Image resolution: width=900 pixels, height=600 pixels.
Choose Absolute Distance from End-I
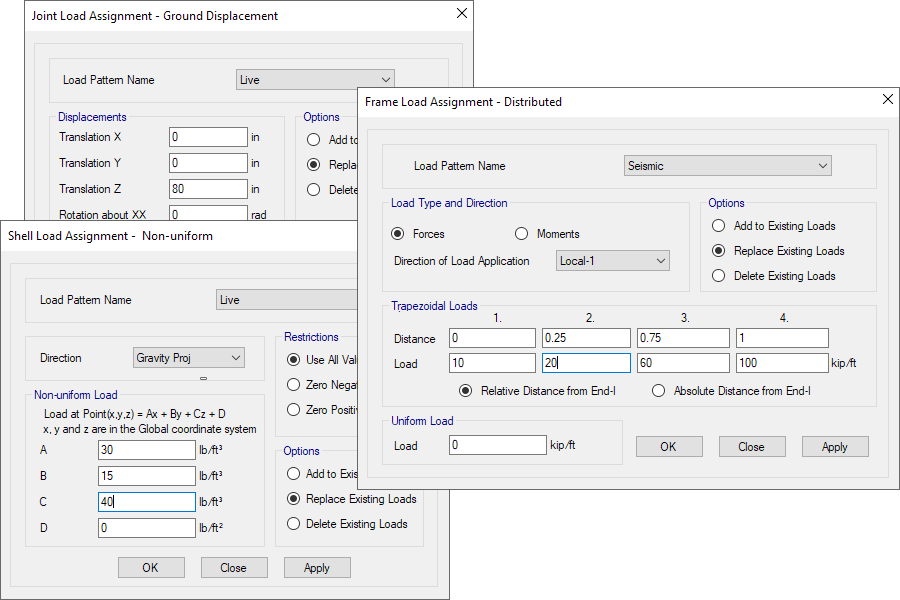[x=658, y=391]
